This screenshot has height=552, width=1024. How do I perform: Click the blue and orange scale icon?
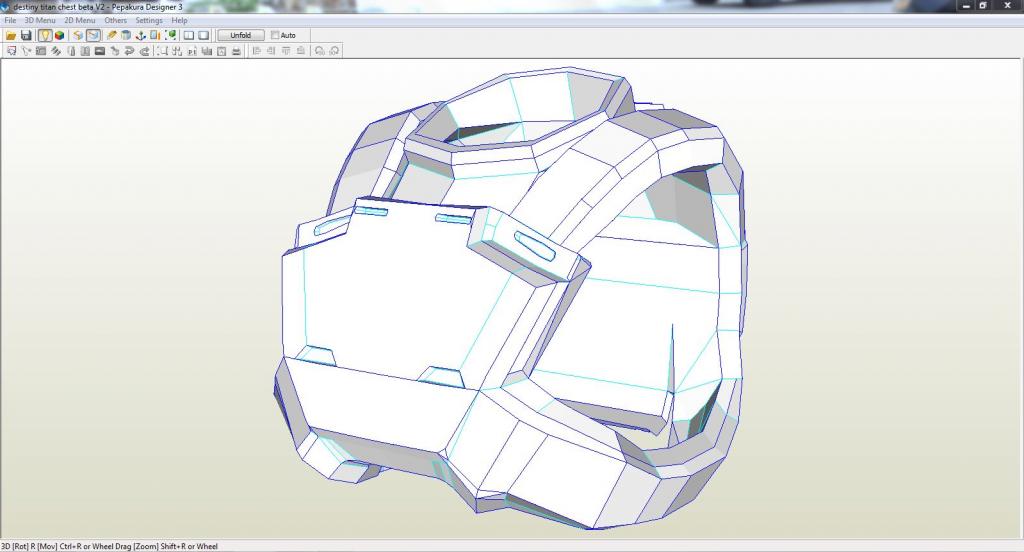pyautogui.click(x=155, y=35)
